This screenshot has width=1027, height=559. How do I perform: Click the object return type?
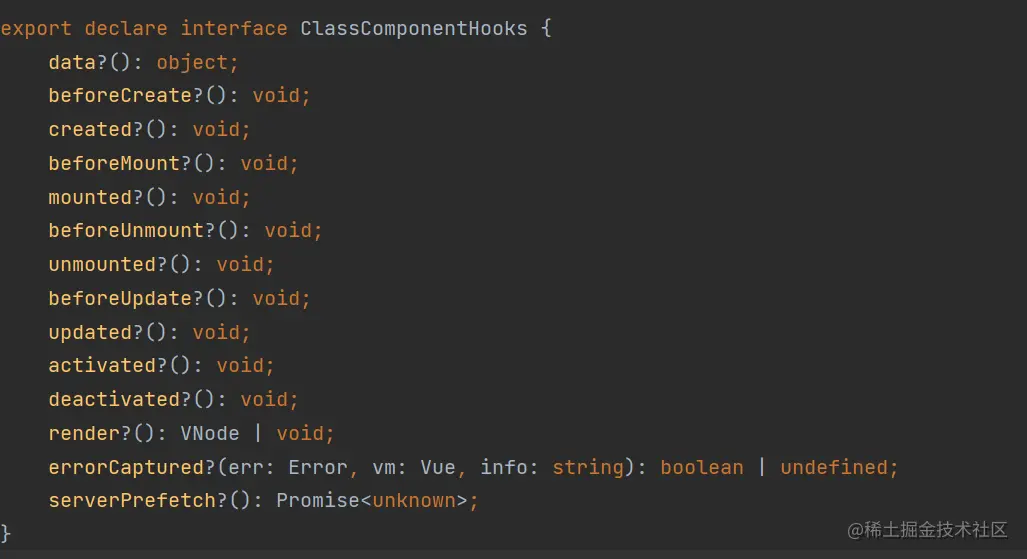point(192,63)
